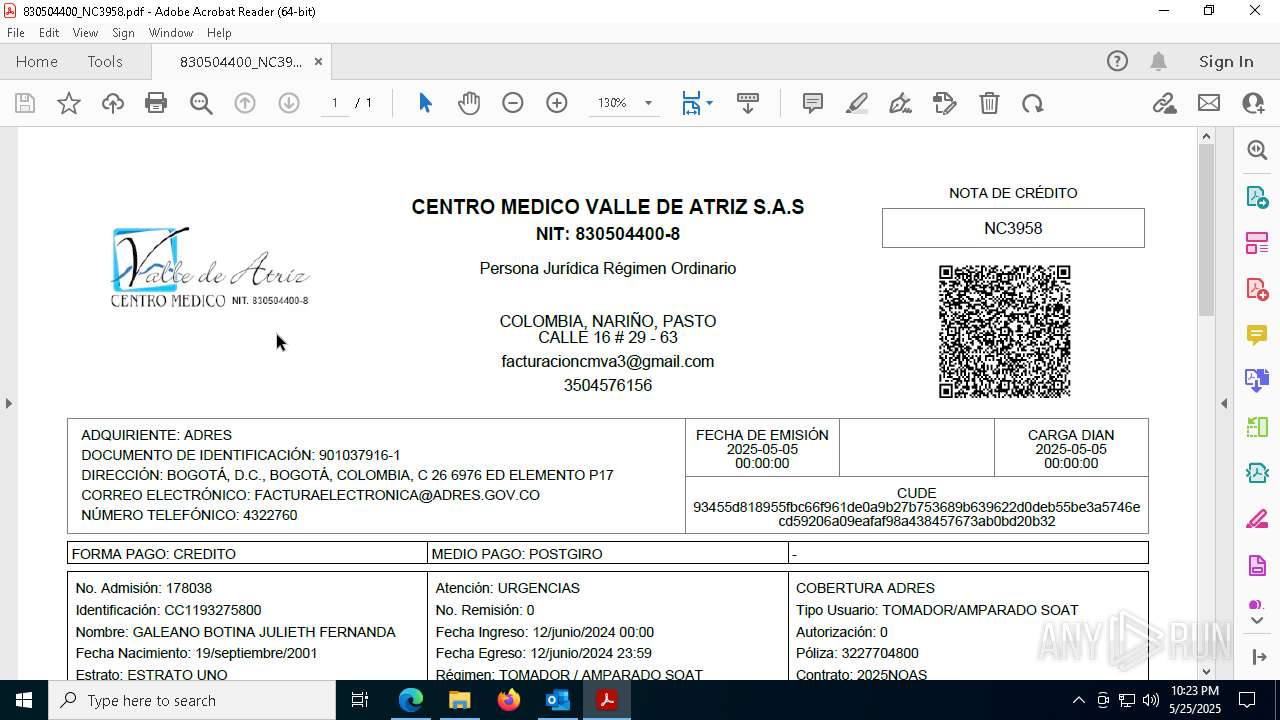Launch Microsoft Edge from the taskbar
The width and height of the screenshot is (1280, 720).
point(411,700)
